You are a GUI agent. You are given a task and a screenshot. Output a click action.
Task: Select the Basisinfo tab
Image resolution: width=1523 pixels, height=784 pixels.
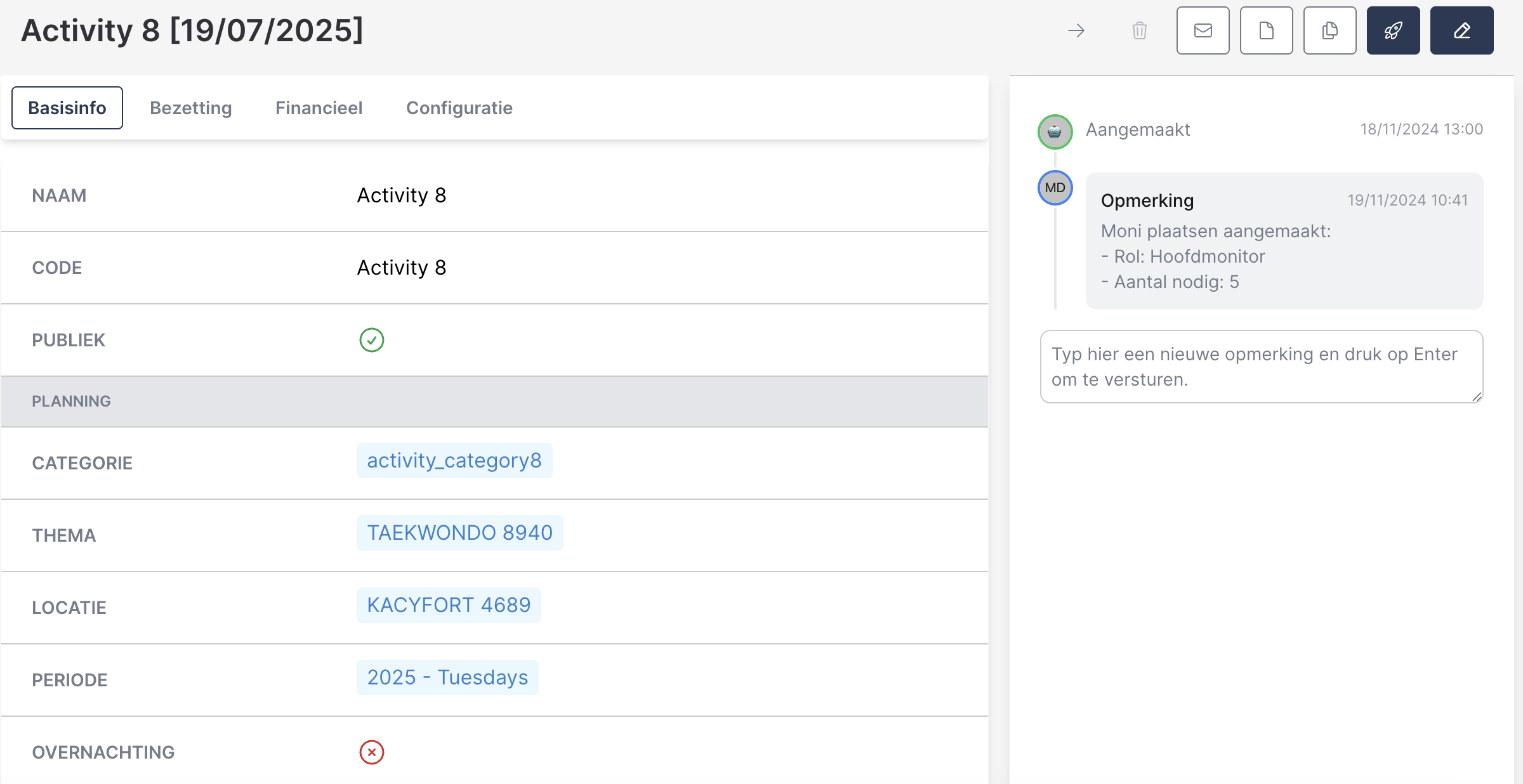[x=67, y=108]
